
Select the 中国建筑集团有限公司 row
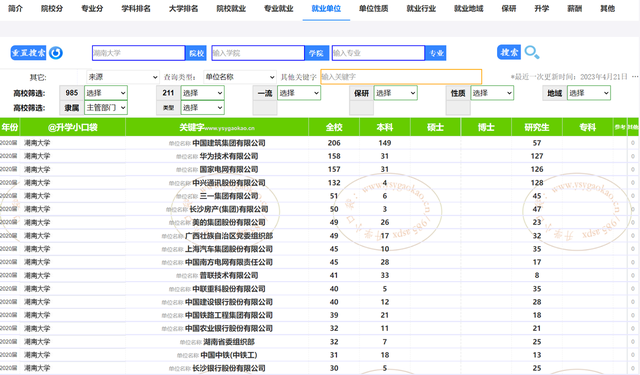click(320, 143)
